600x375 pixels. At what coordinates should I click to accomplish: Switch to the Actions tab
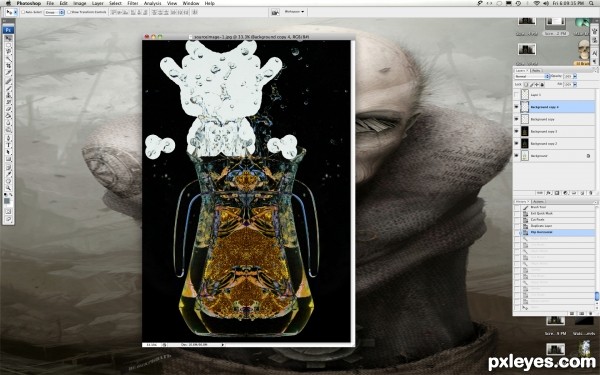tap(538, 202)
